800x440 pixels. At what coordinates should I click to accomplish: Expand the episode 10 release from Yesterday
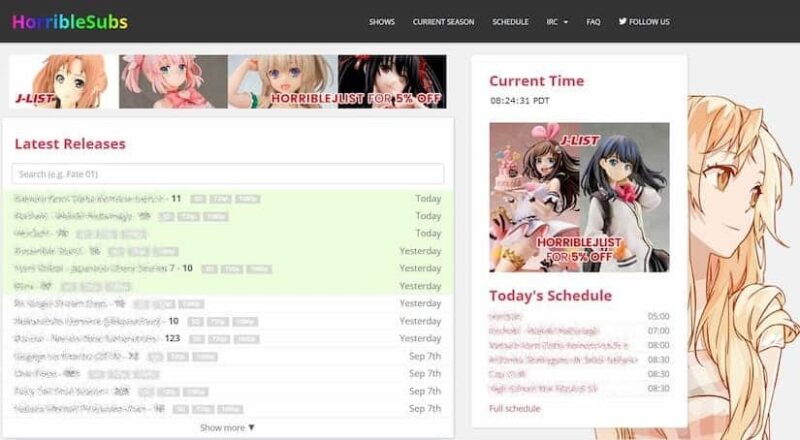(228, 321)
